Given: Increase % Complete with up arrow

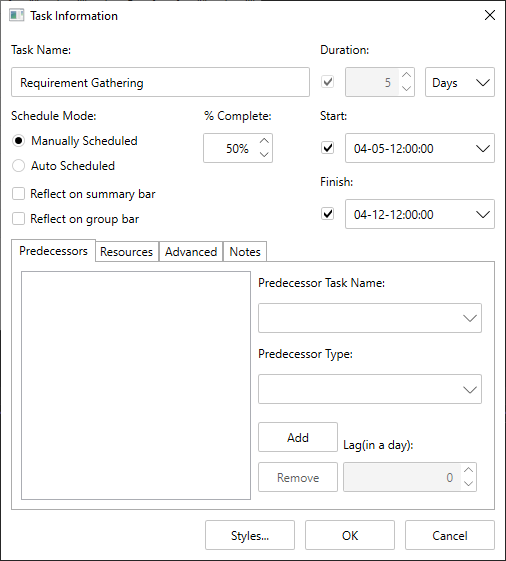Looking at the screenshot, I should tap(264, 141).
